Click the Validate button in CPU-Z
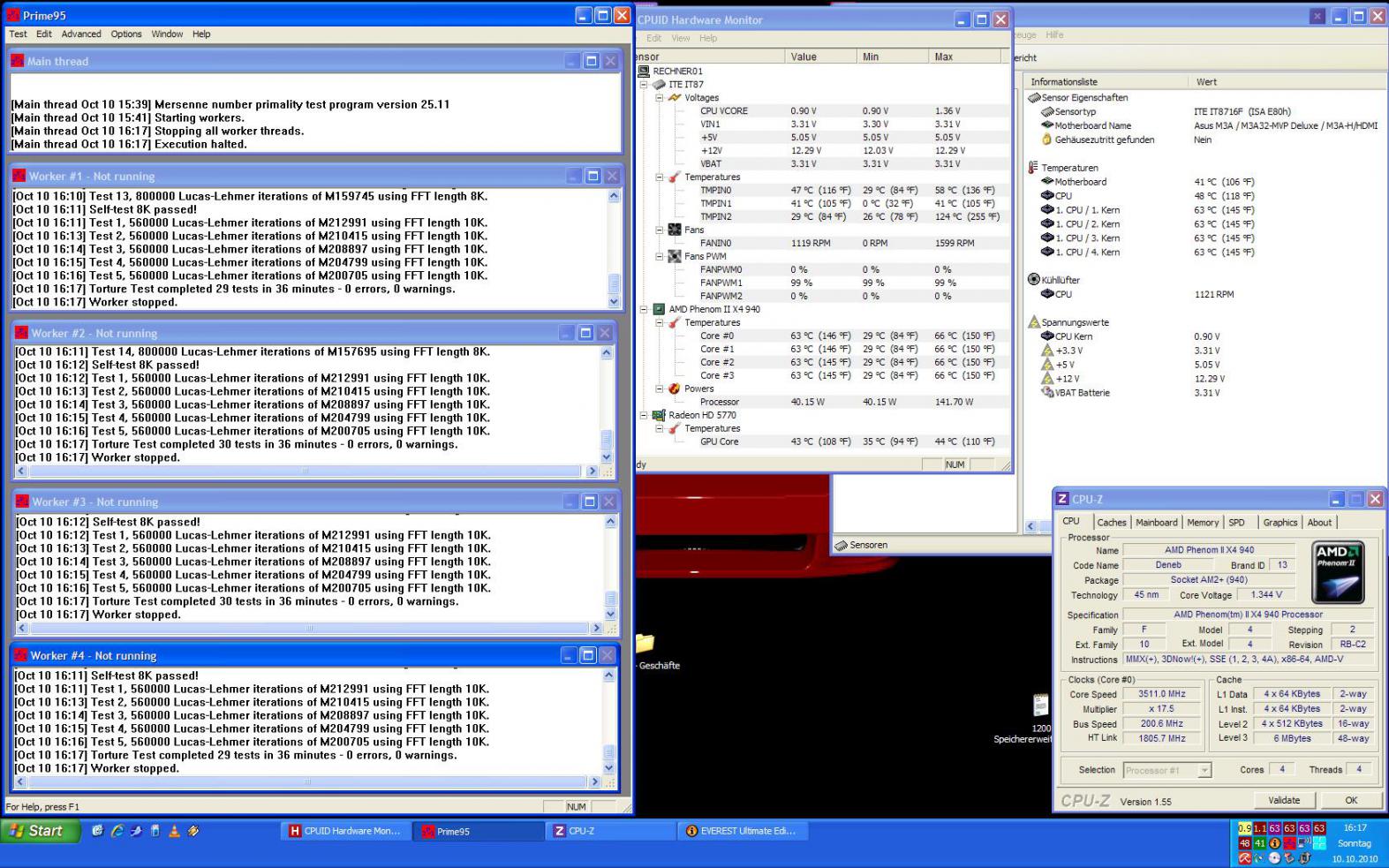Screen dimensions: 1389x868 coord(1284,800)
